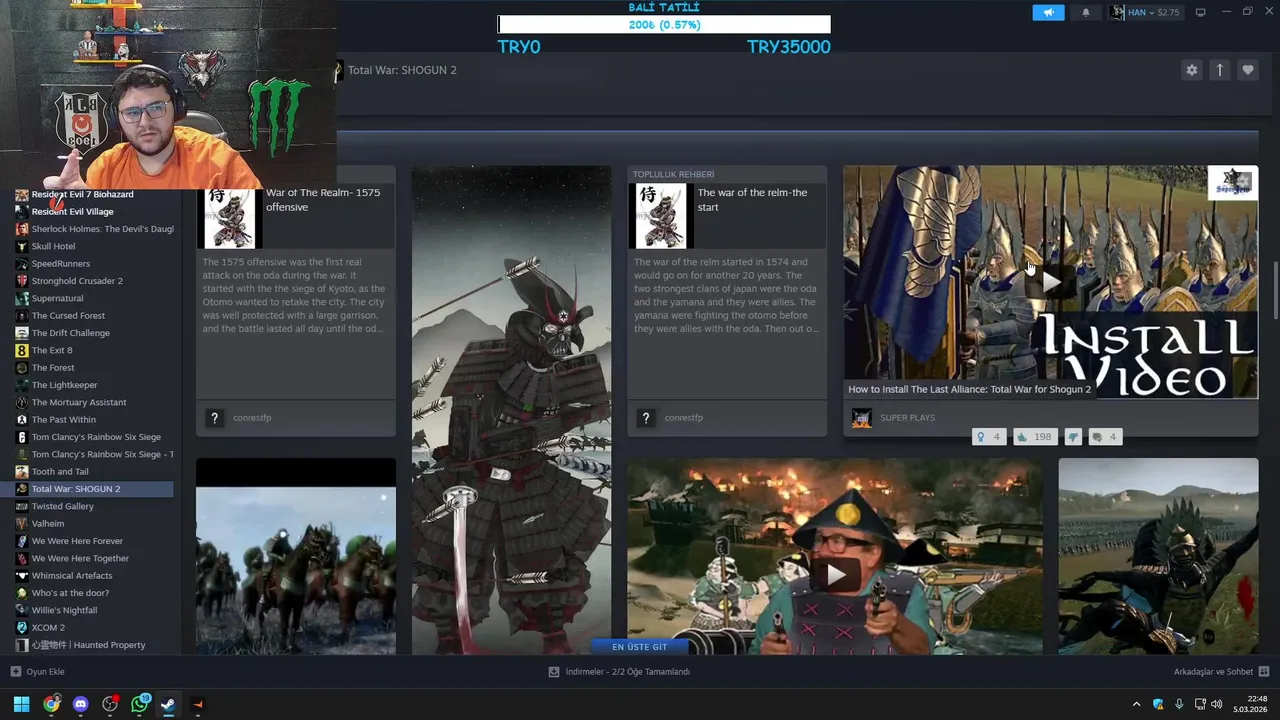Show hidden tray icons chevron

[x=1136, y=704]
